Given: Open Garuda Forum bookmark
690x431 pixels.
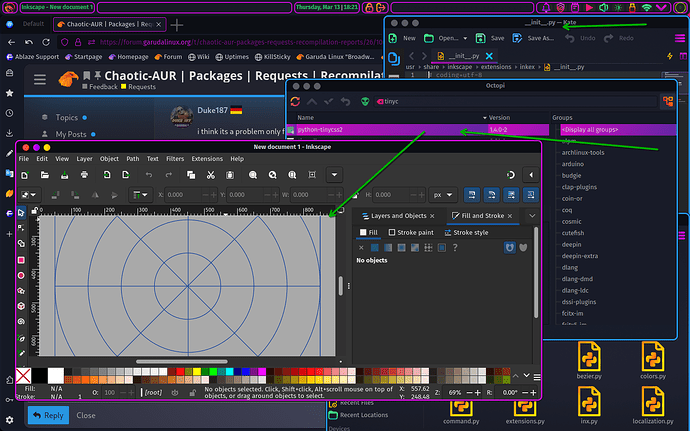Looking at the screenshot, I should click(168, 57).
